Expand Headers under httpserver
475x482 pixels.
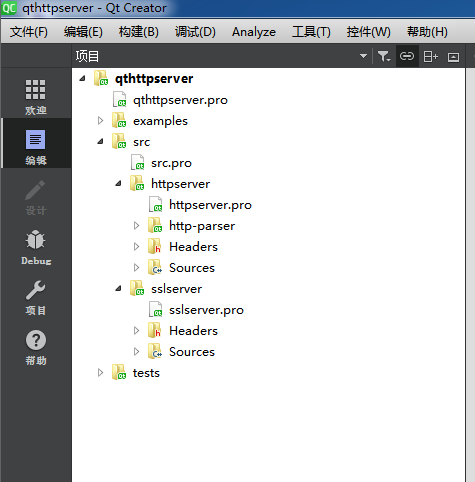(136, 247)
